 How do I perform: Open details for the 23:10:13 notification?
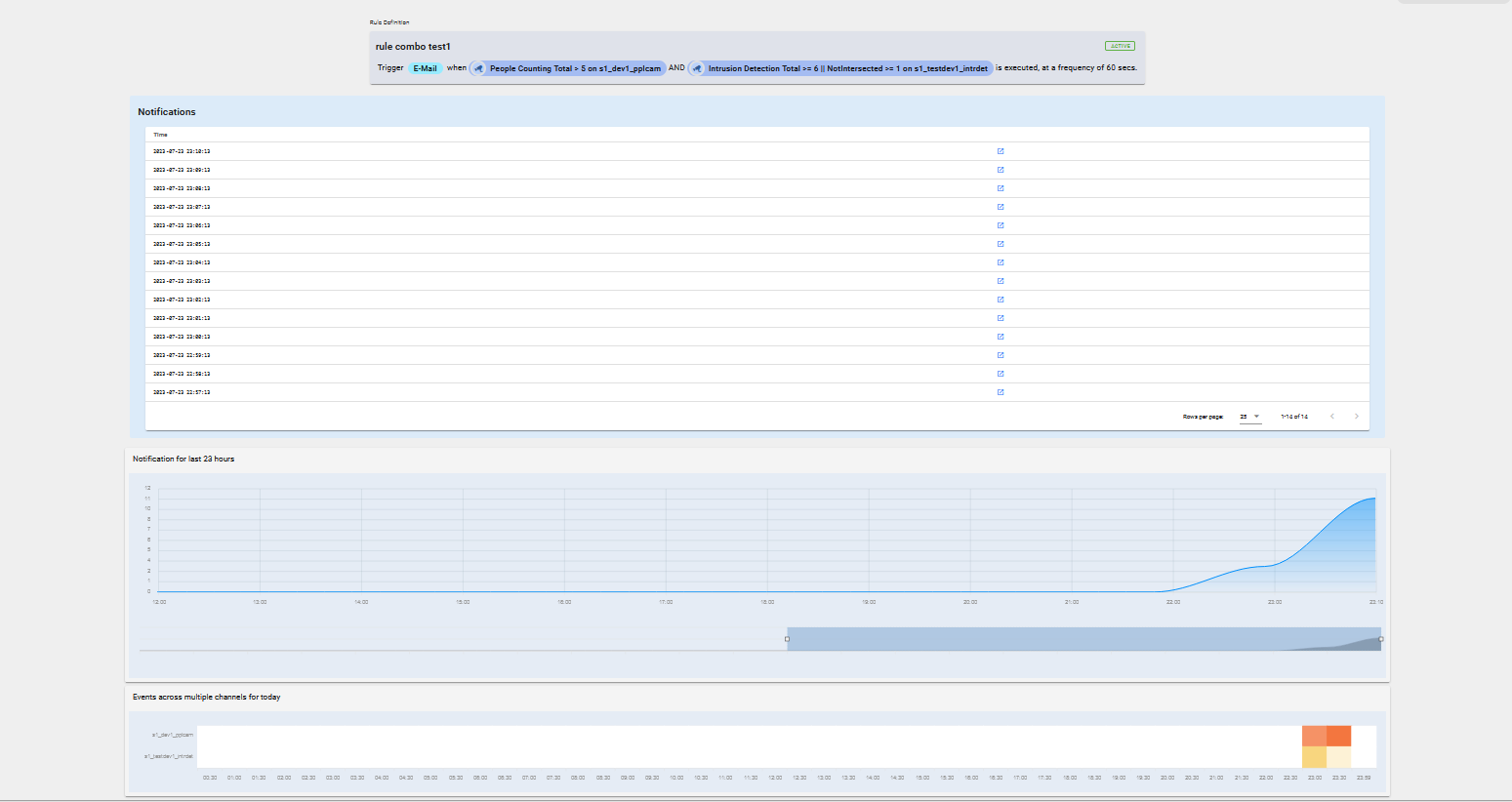pyautogui.click(x=1001, y=151)
